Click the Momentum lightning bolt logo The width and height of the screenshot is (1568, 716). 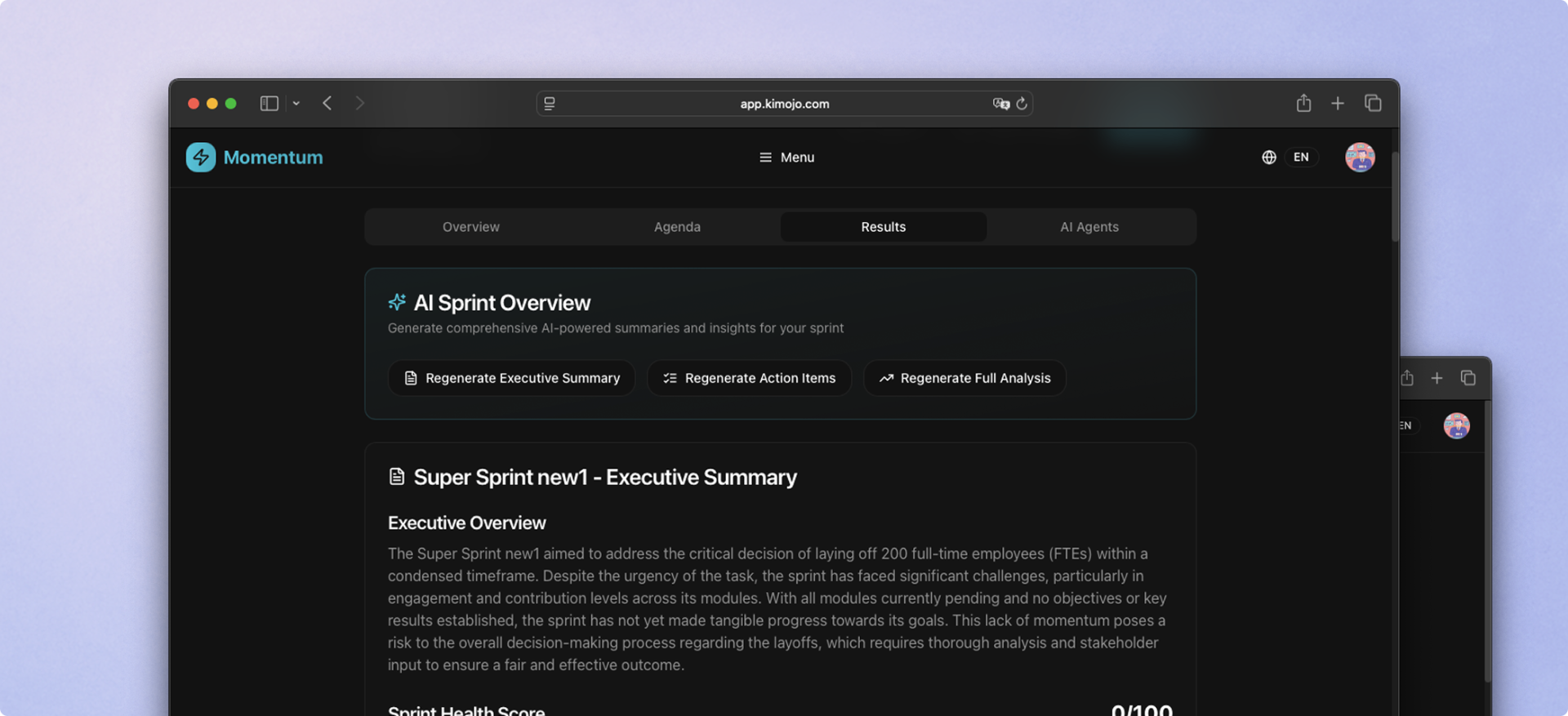(201, 158)
